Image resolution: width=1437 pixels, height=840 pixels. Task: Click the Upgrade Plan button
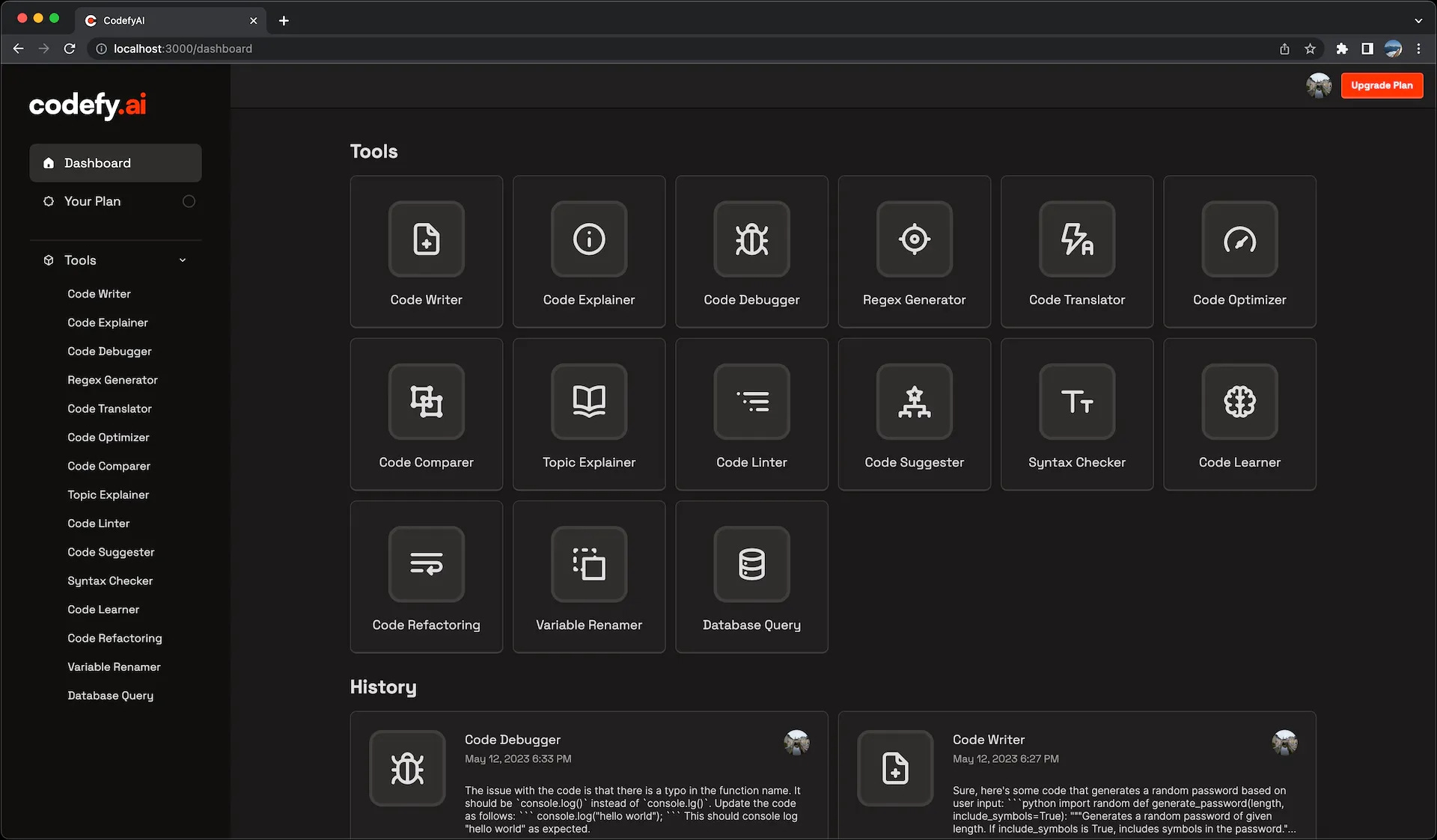coord(1382,85)
